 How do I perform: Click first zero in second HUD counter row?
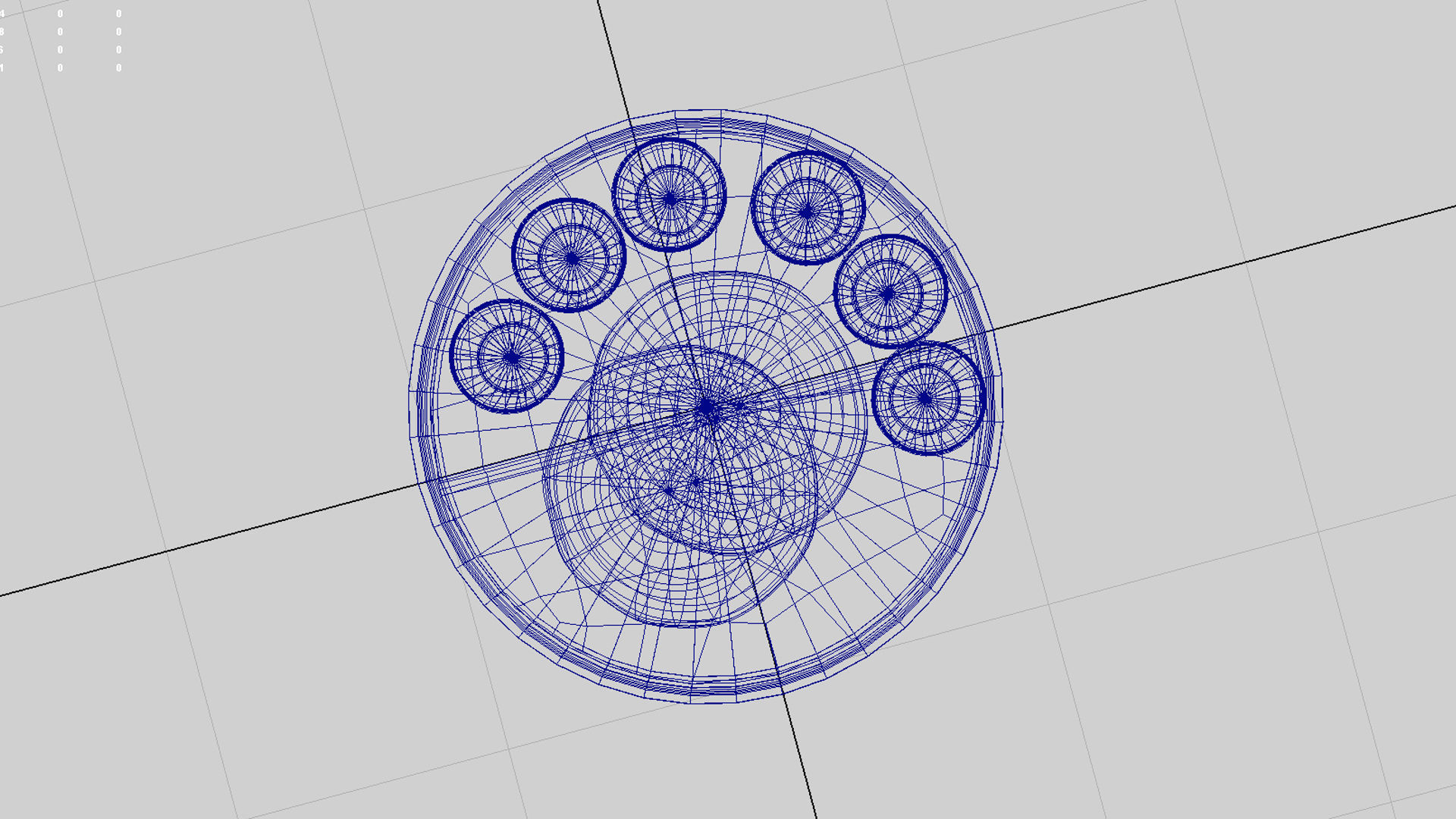tap(60, 32)
